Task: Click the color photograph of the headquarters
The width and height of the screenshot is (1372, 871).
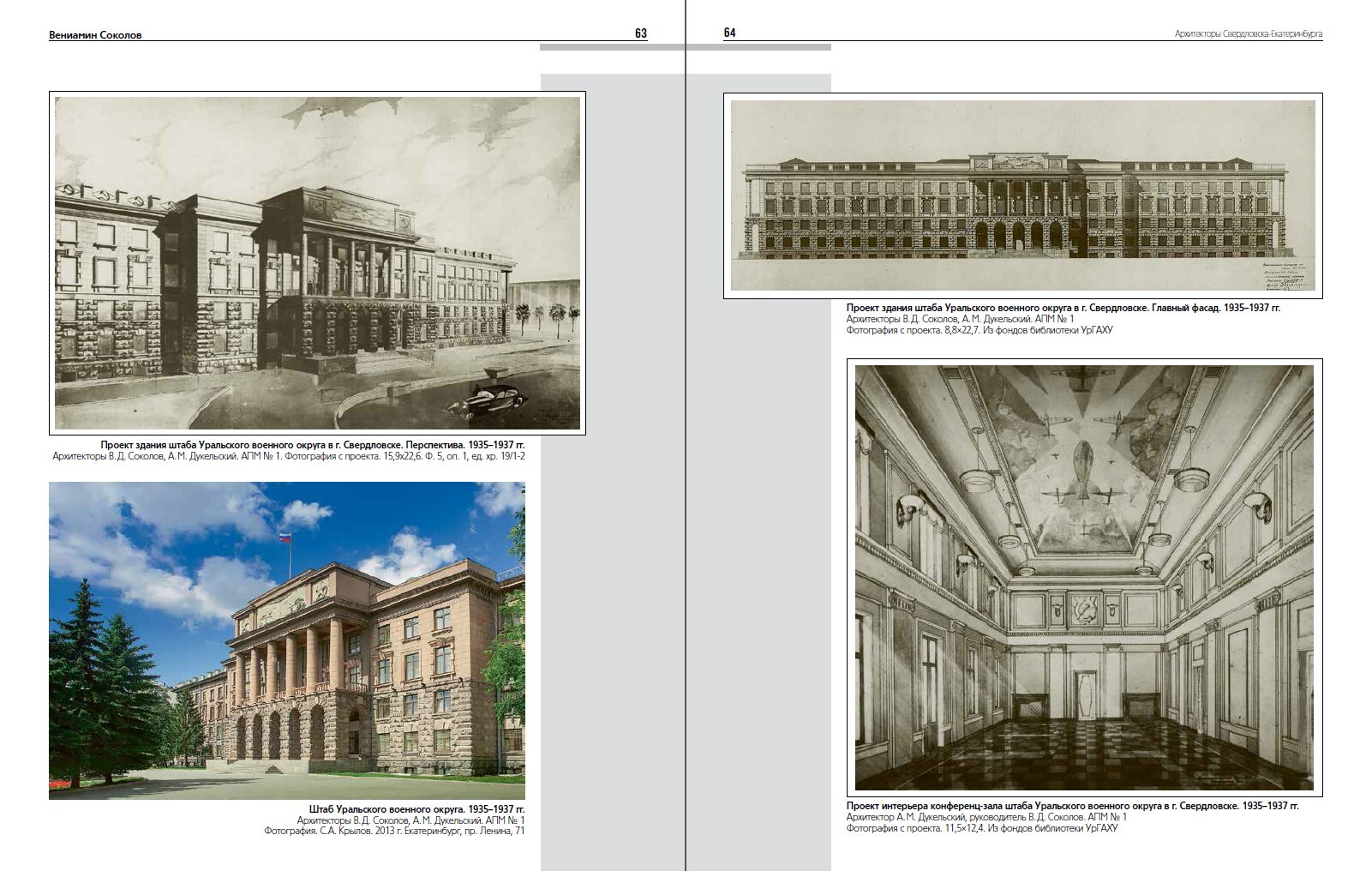Action: click(286, 640)
